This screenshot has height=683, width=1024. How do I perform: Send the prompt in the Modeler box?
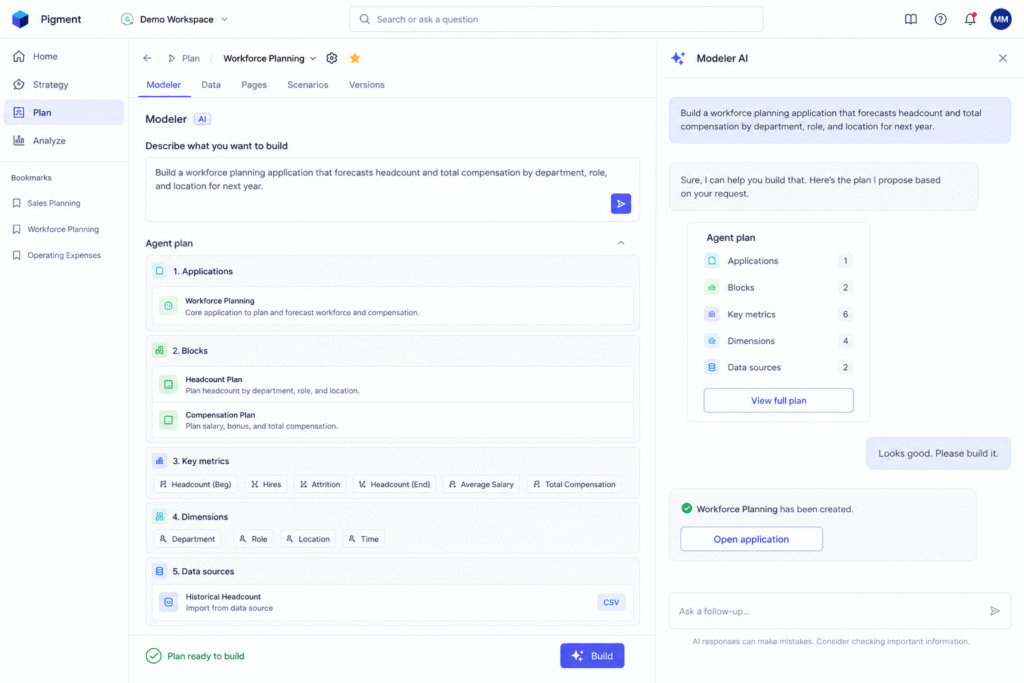coord(620,204)
